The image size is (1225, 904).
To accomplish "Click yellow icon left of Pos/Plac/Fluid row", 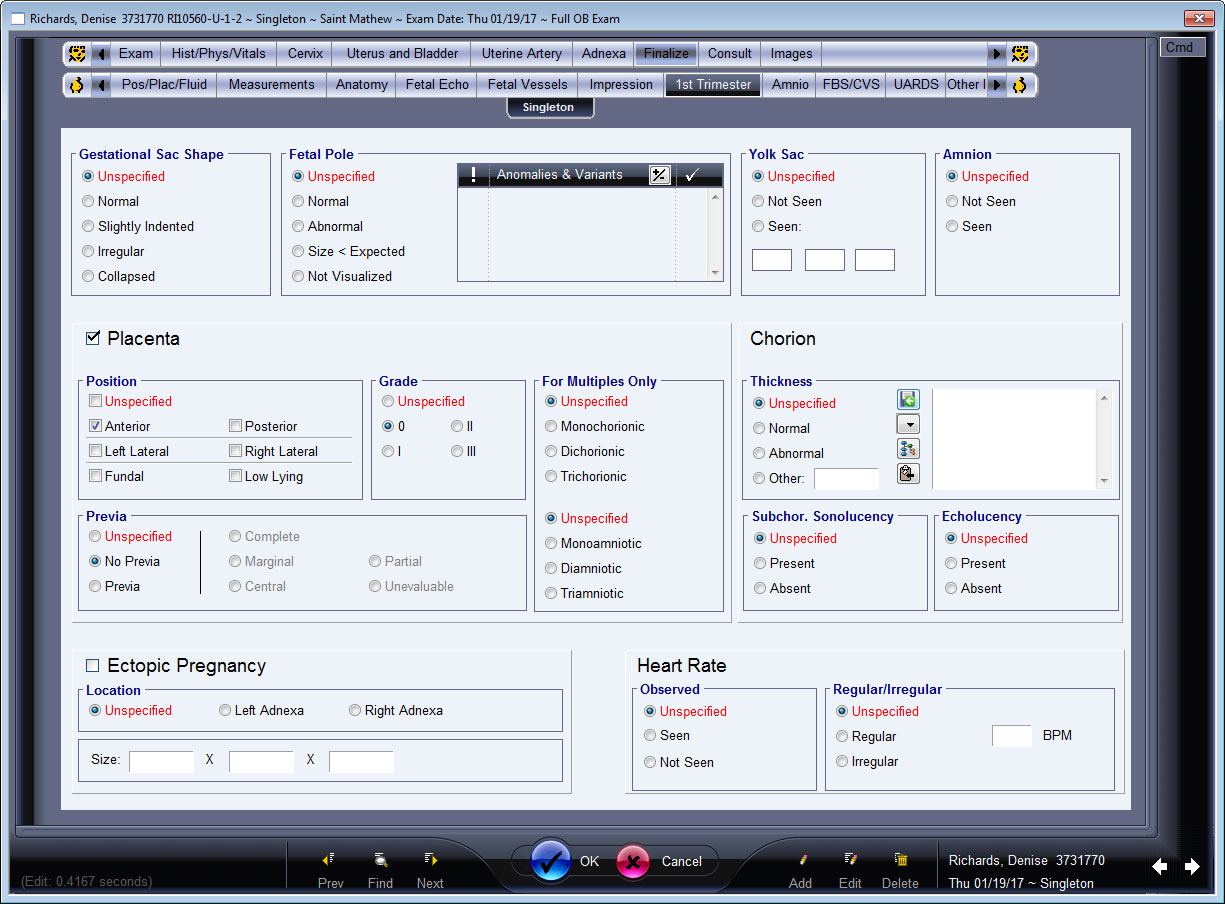I will pyautogui.click(x=77, y=85).
